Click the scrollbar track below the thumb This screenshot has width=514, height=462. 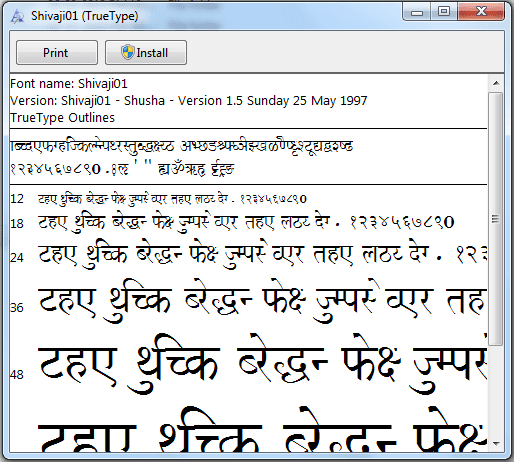(x=496, y=391)
